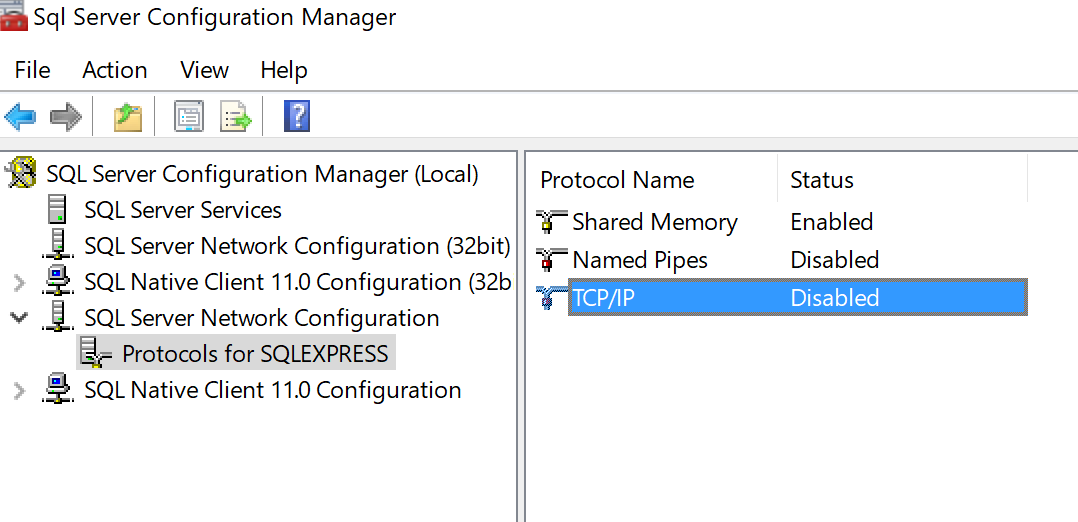Select the SQL Server Network Configuration label
Image resolution: width=1078 pixels, height=522 pixels.
[x=261, y=318]
